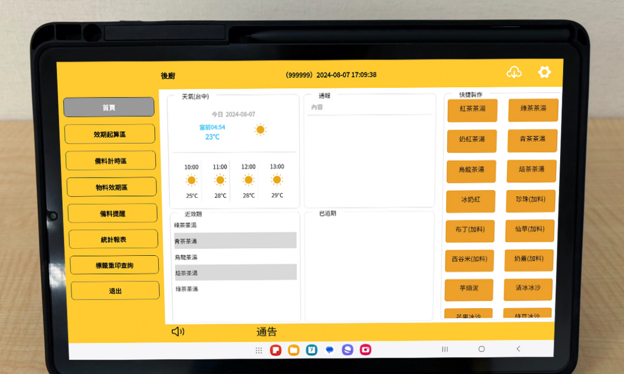The image size is (624, 374).
Task: Tap the 23°C current temperature reading
Action: coord(212,137)
